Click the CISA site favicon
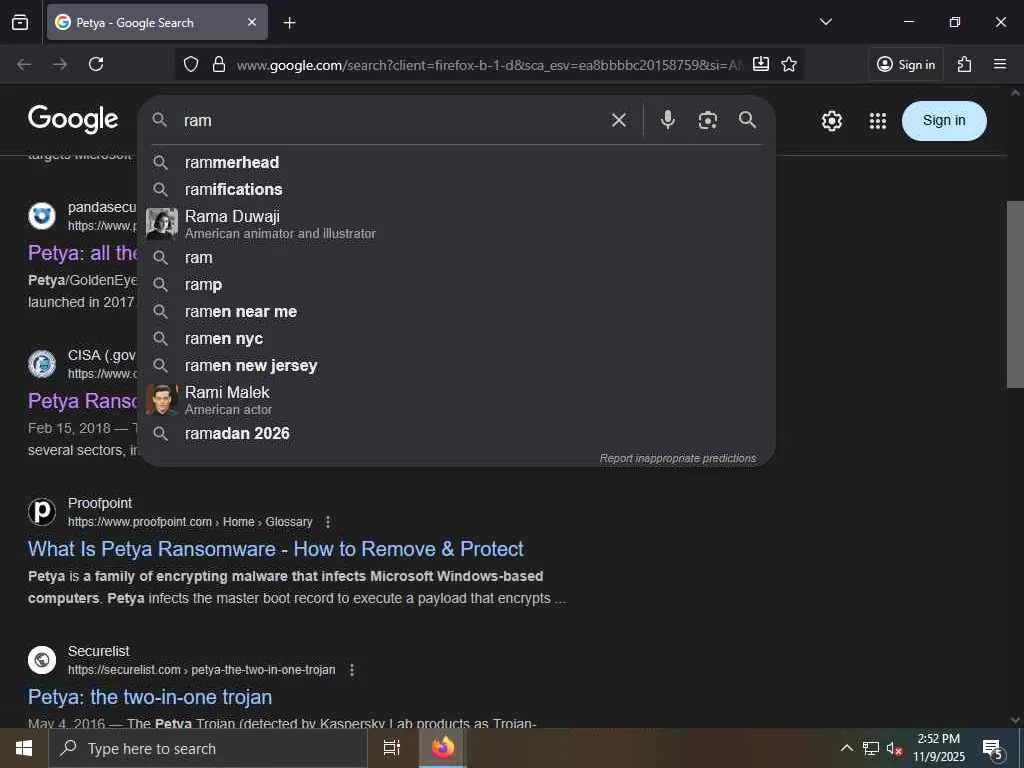The image size is (1024, 768). pyautogui.click(x=42, y=364)
